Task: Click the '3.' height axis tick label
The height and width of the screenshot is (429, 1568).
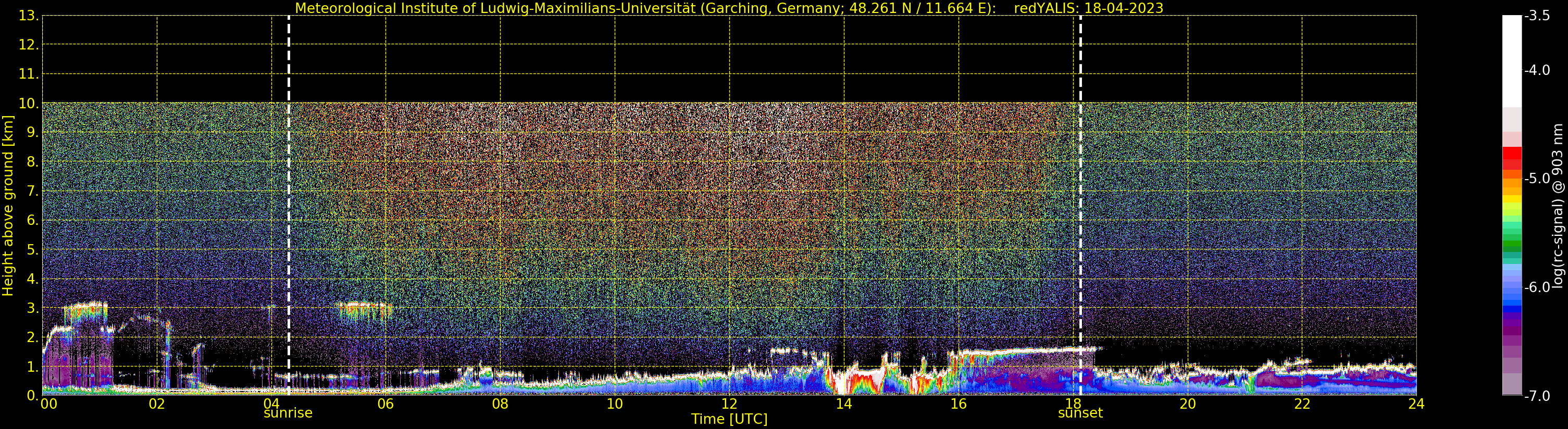Action: tap(33, 308)
